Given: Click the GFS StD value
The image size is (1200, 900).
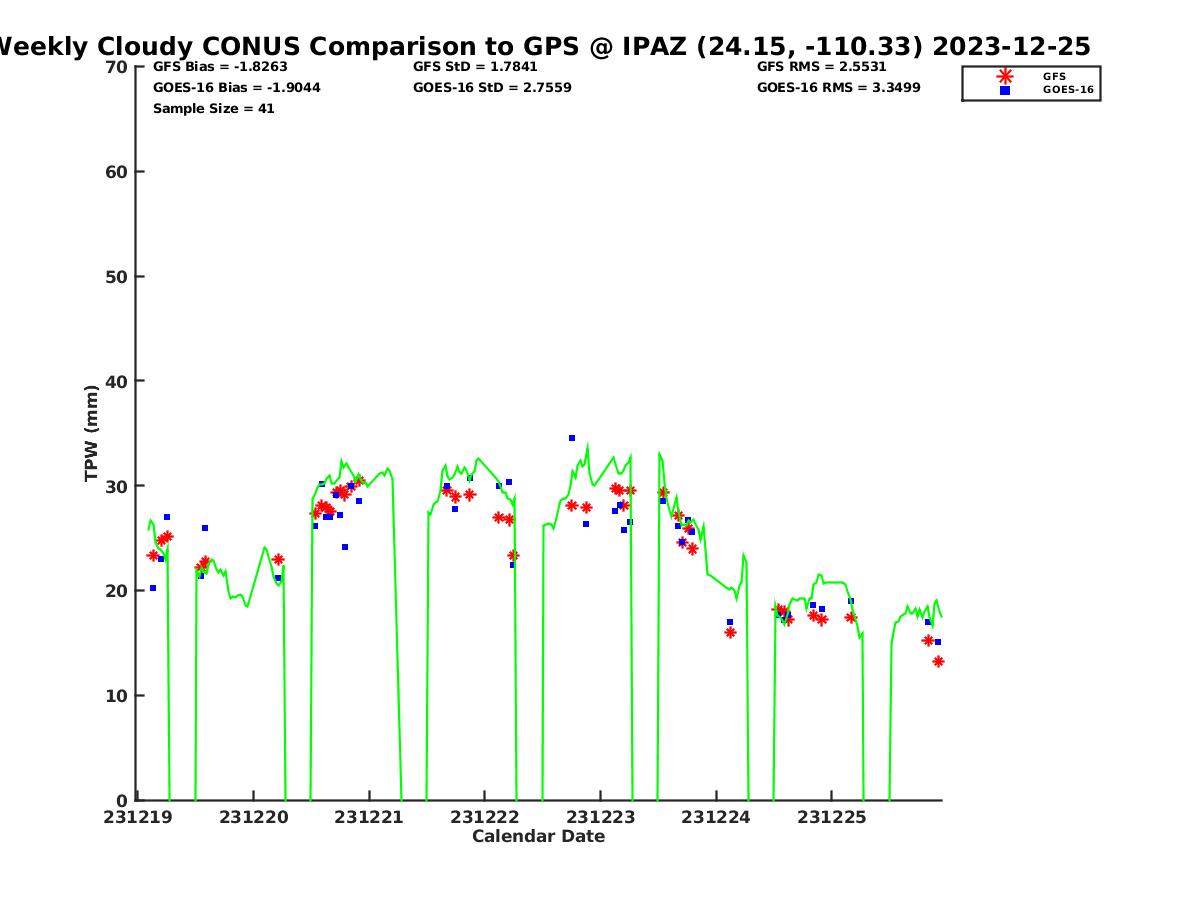Looking at the screenshot, I should coord(475,67).
